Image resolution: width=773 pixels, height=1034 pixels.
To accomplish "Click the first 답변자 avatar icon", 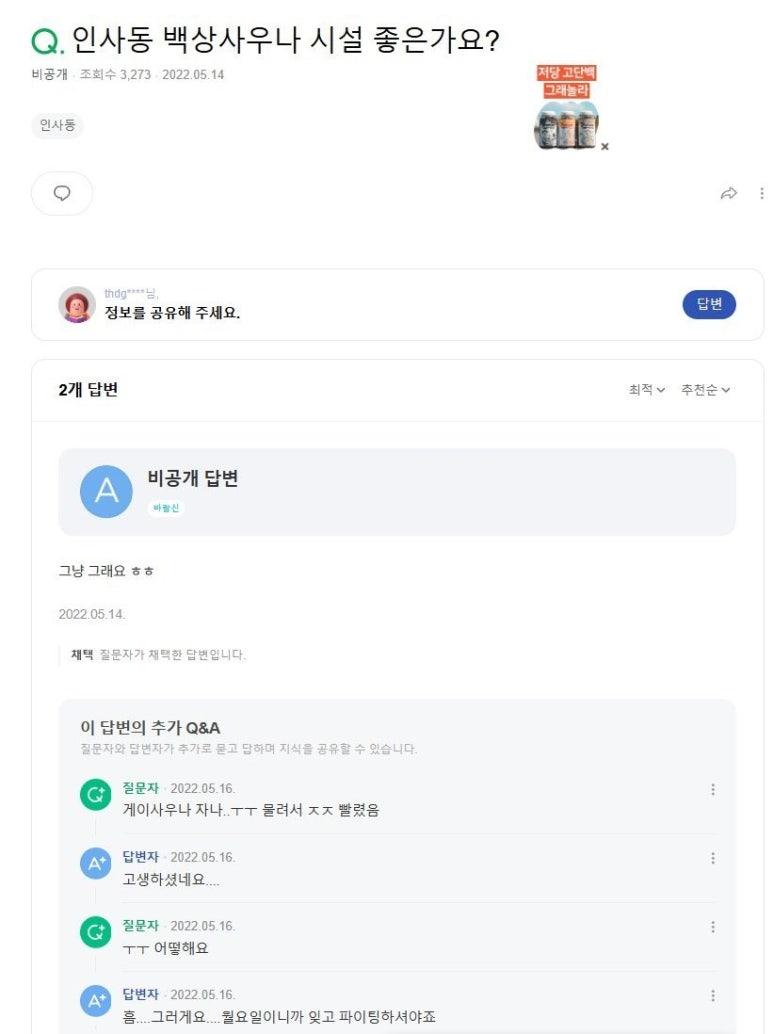I will click(95, 865).
